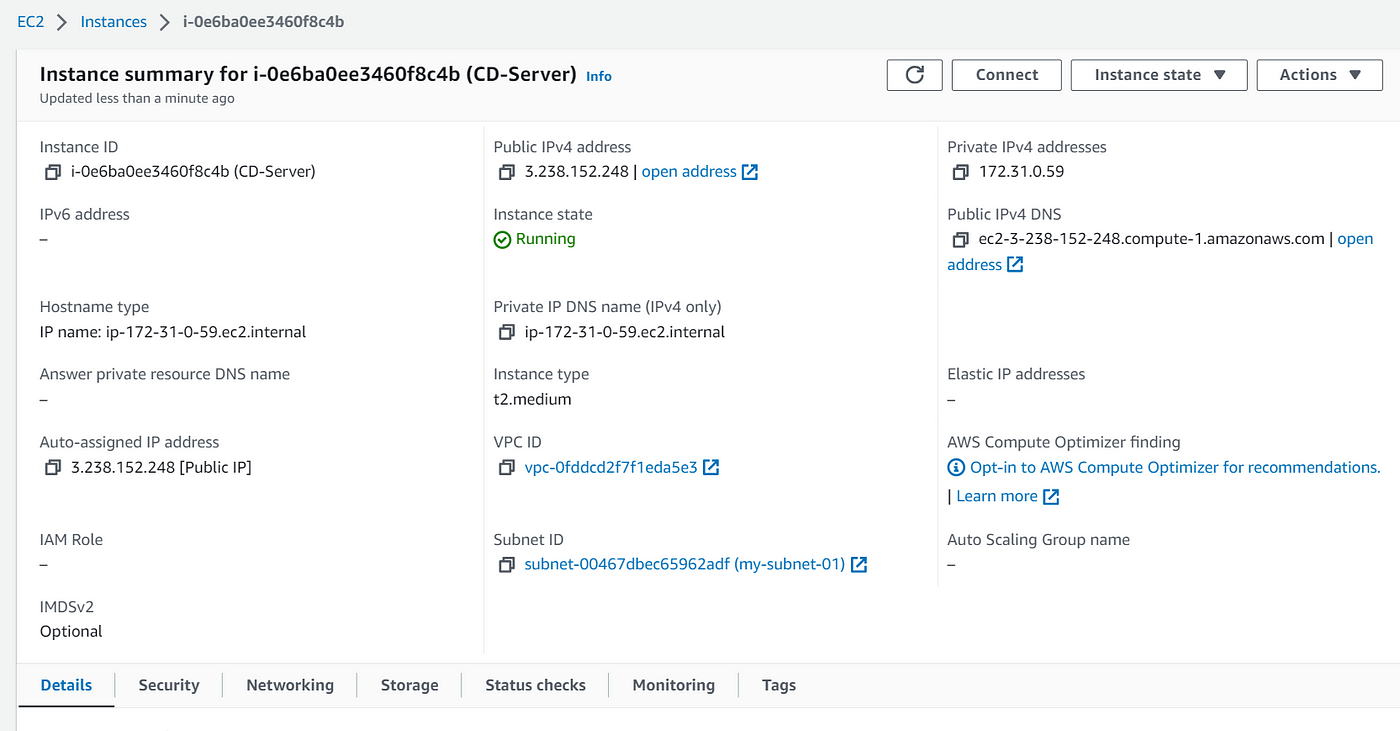This screenshot has height=731, width=1400.
Task: Copy the Public IPv4 DNS name
Action: (960, 240)
